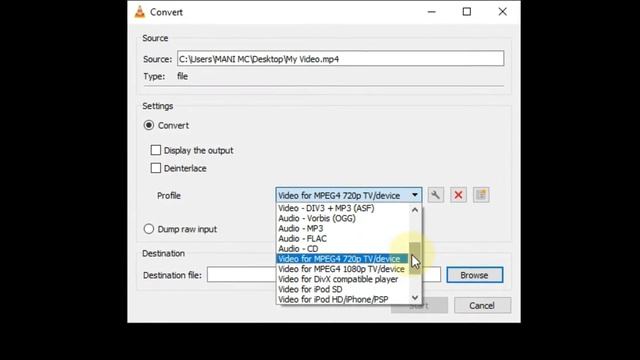Image resolution: width=640 pixels, height=360 pixels.
Task: Choose Video - DIV3 + MP3 (ASF) profile
Action: (343, 208)
